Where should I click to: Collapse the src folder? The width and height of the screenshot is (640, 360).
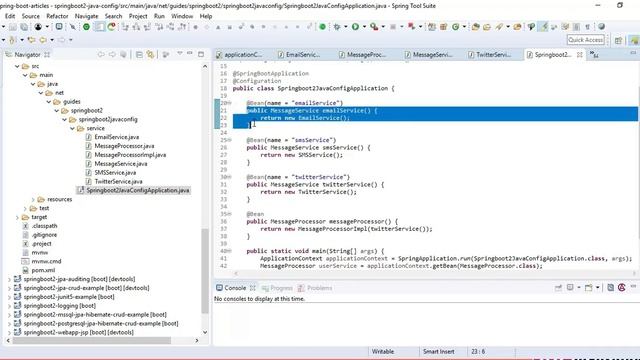tap(17, 66)
